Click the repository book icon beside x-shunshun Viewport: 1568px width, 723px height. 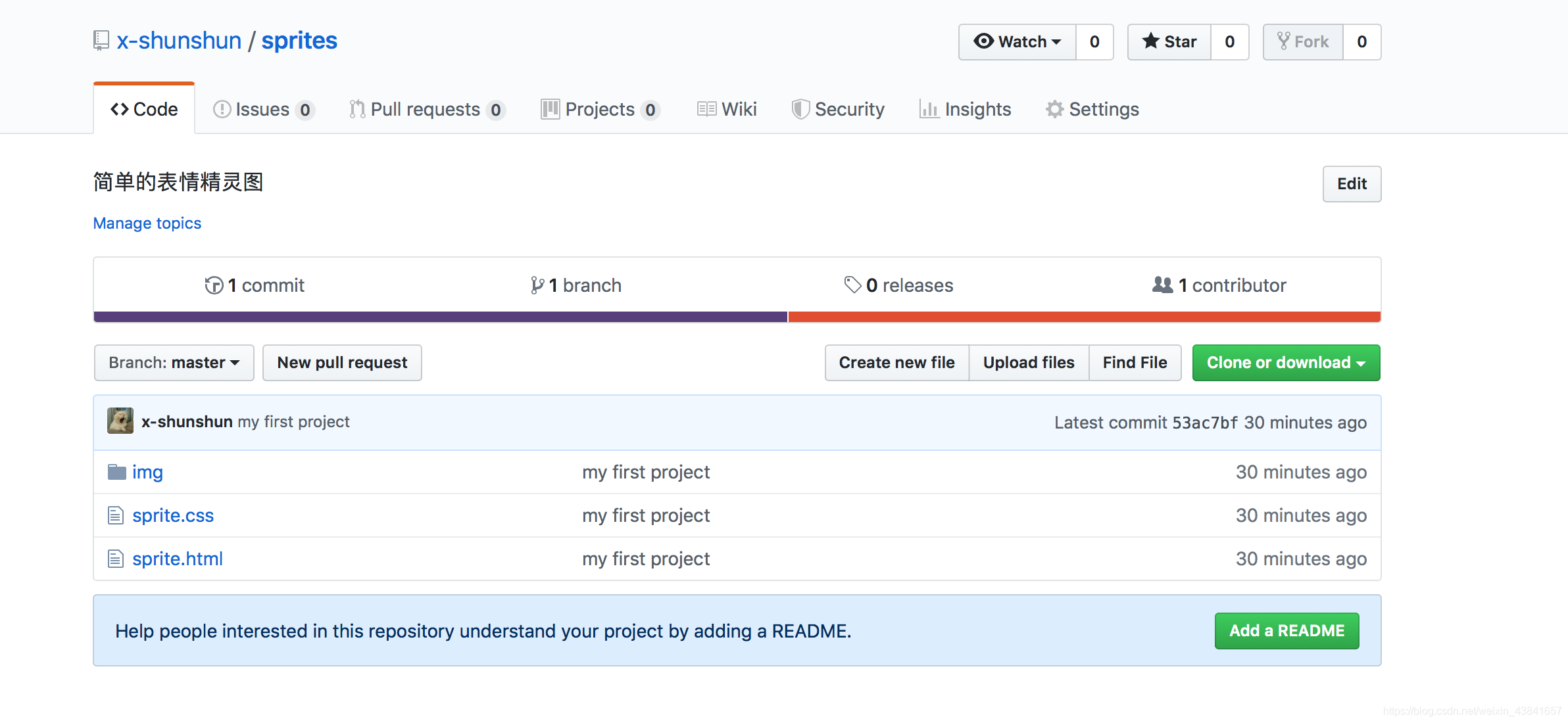[101, 41]
